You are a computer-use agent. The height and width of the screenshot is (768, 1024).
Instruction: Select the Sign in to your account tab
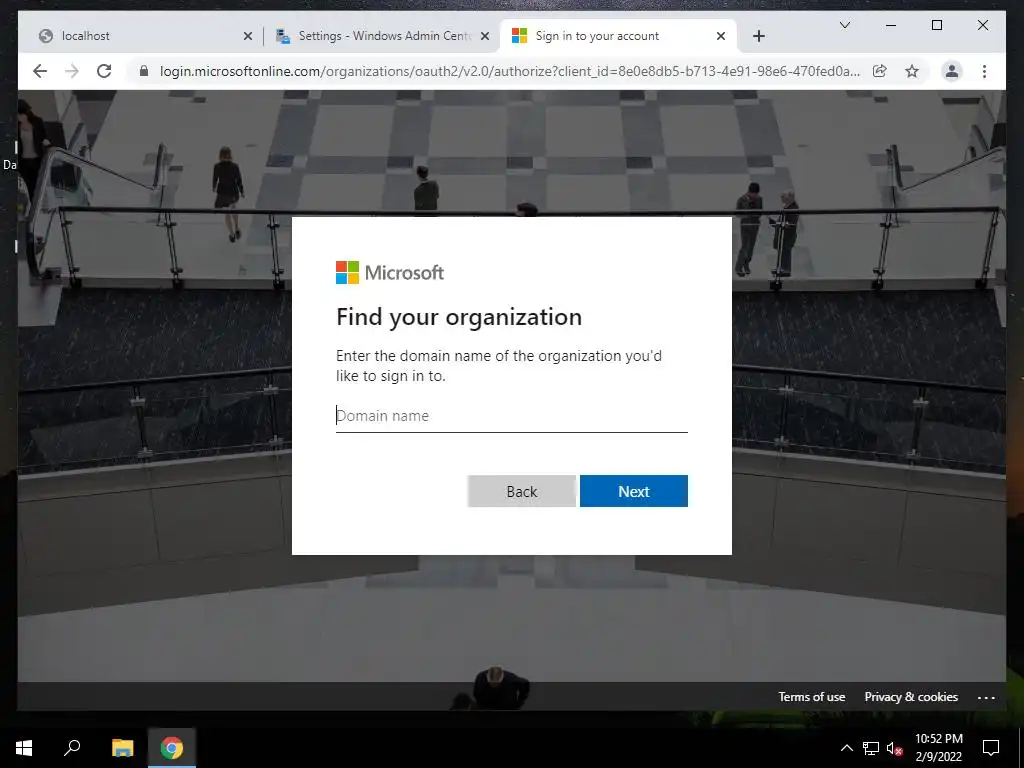617,36
